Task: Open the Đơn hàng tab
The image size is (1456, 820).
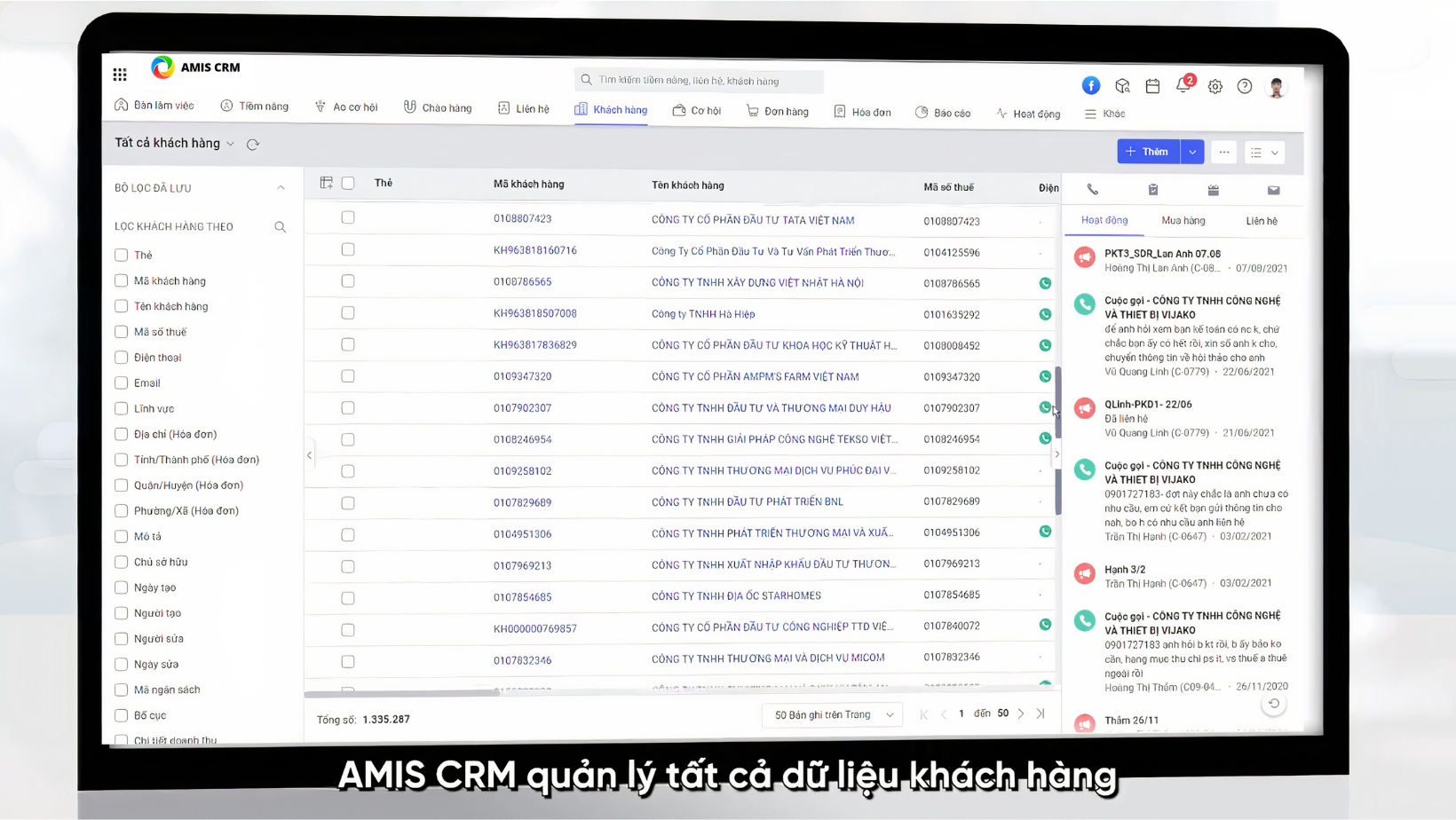Action: (x=778, y=111)
